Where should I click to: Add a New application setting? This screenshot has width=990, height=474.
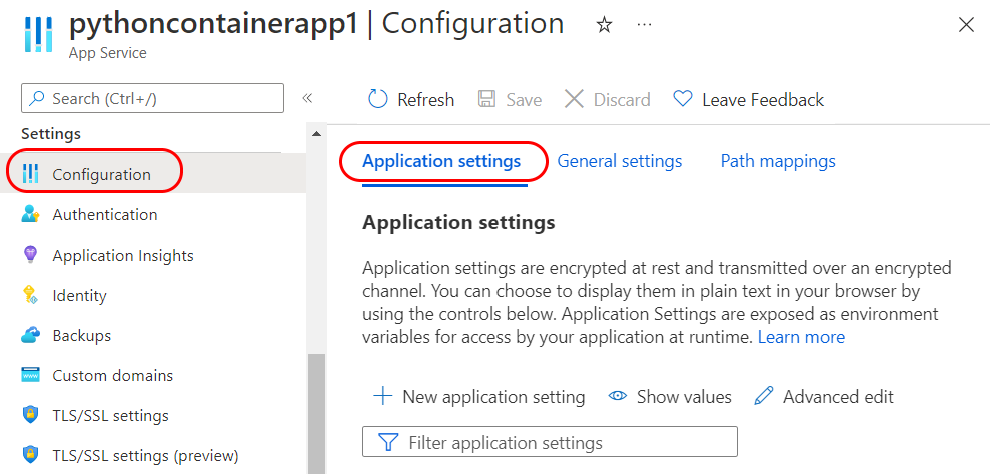pyautogui.click(x=493, y=397)
